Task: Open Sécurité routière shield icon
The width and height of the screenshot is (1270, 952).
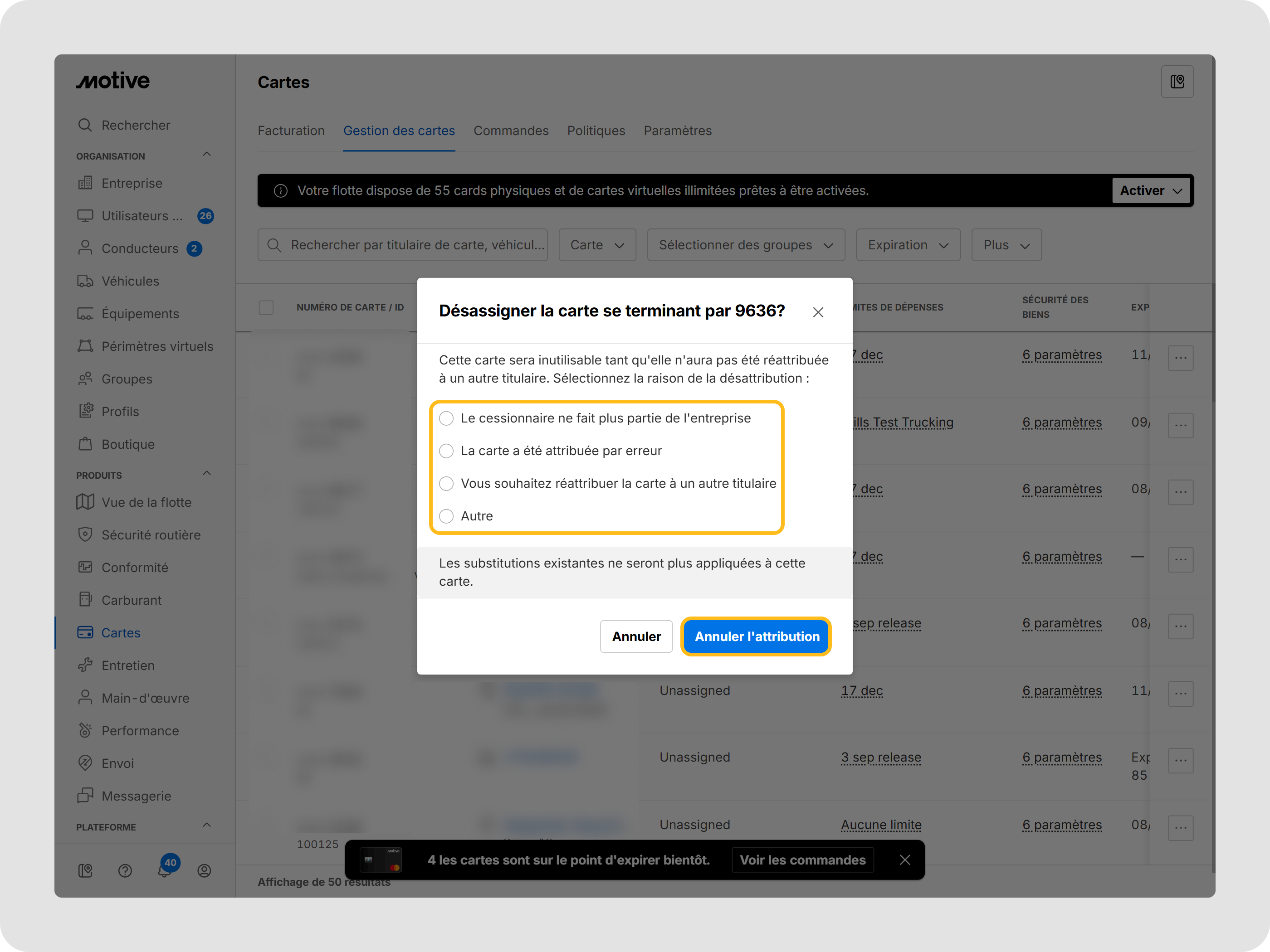Action: click(x=85, y=535)
